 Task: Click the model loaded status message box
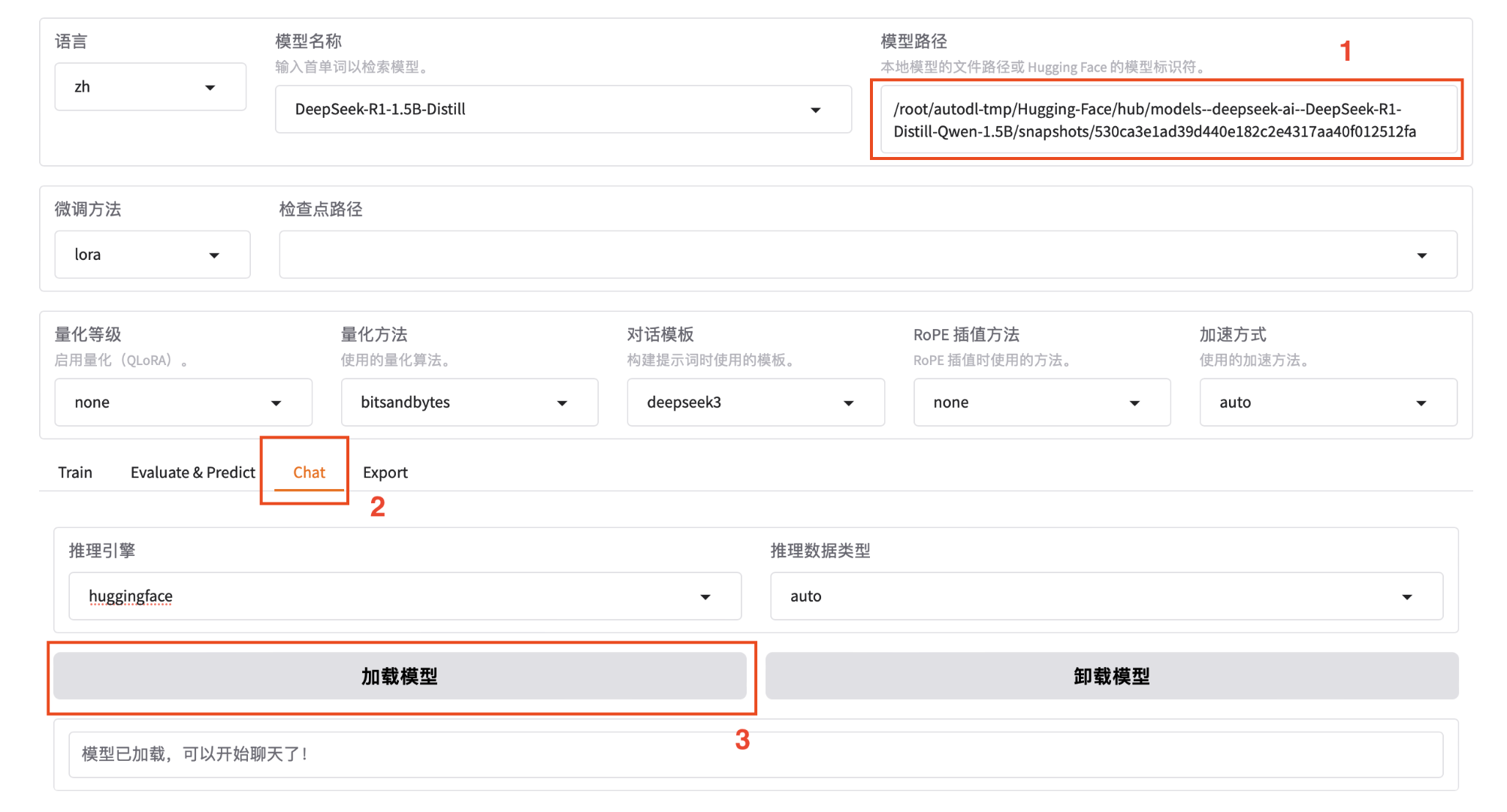tap(755, 754)
